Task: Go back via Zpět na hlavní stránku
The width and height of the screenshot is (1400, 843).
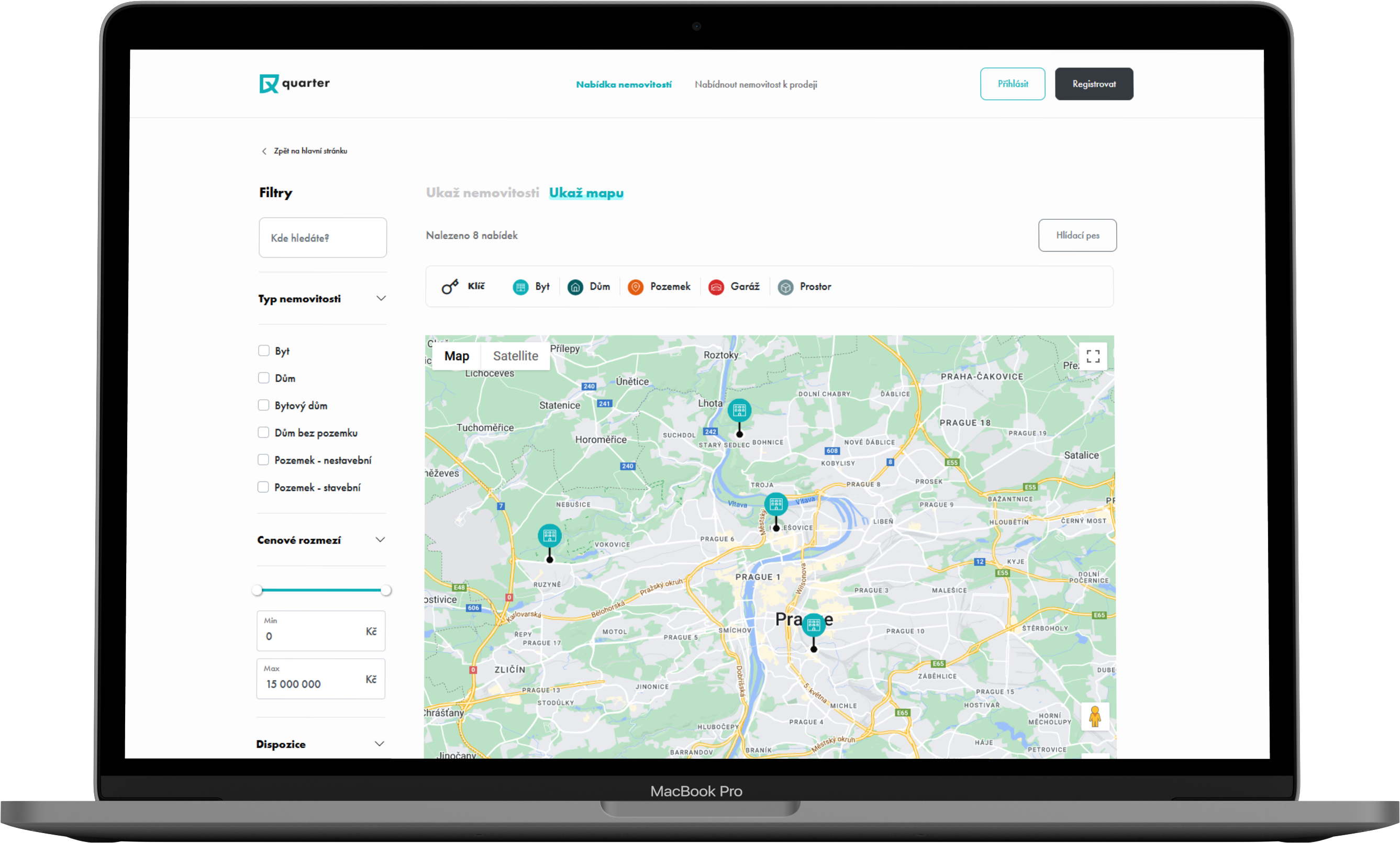Action: pos(305,151)
